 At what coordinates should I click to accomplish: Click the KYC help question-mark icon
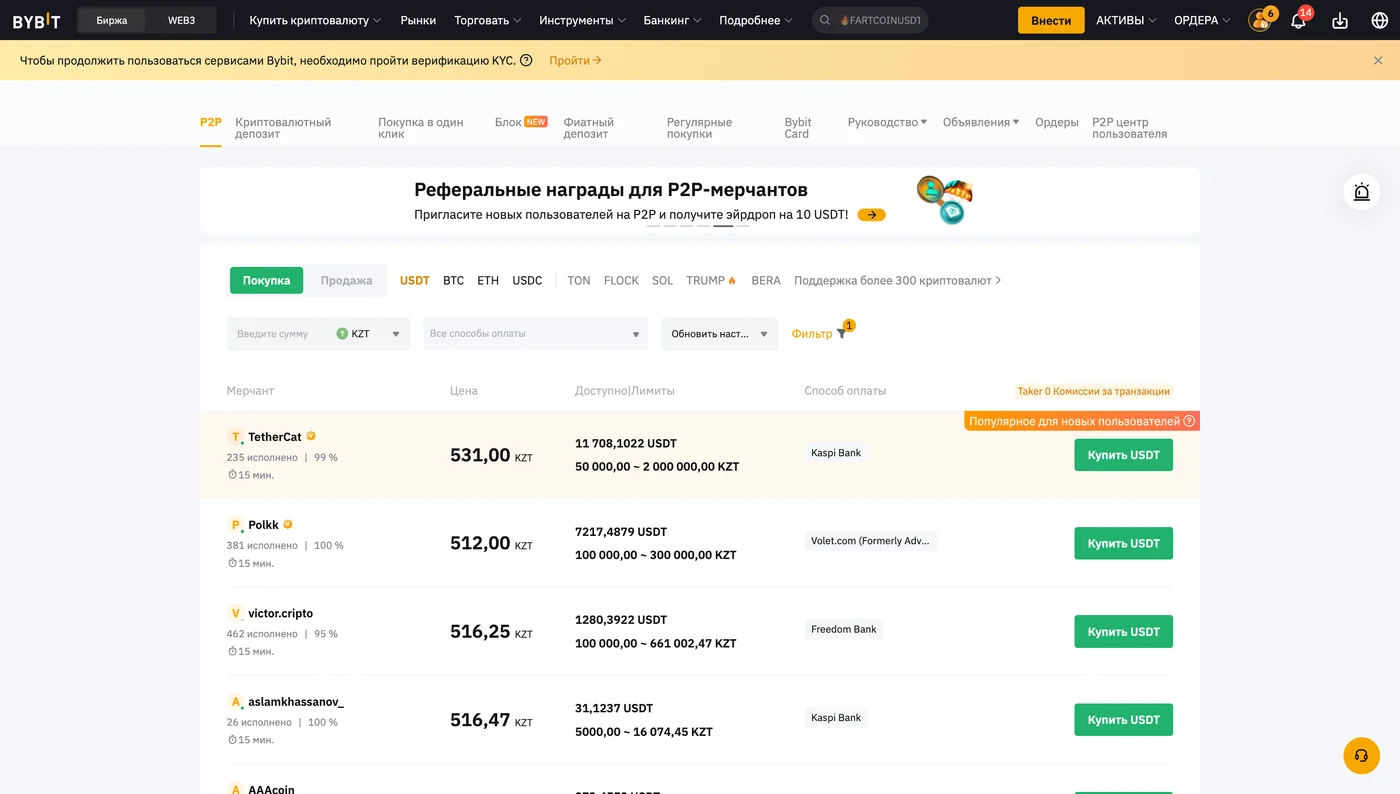(526, 60)
